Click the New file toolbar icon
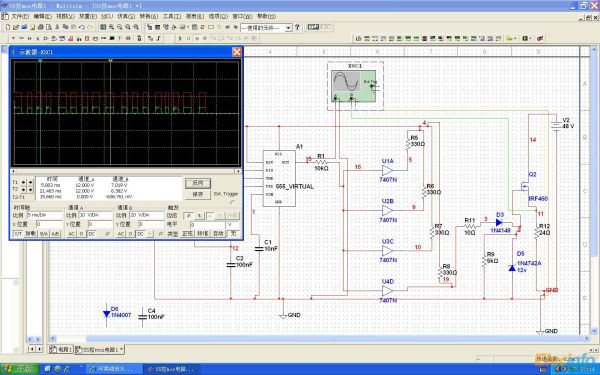The width and height of the screenshot is (600, 375). [x=8, y=27]
